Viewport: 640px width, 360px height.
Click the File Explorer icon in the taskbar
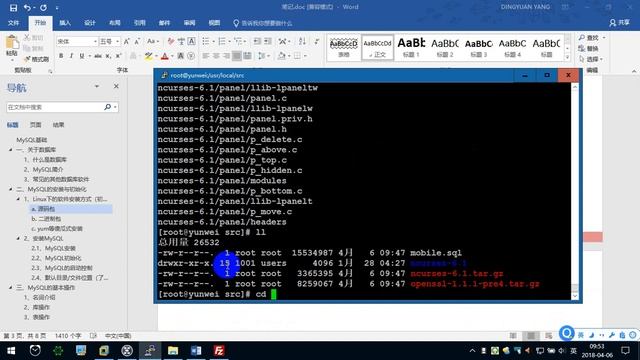(173, 350)
